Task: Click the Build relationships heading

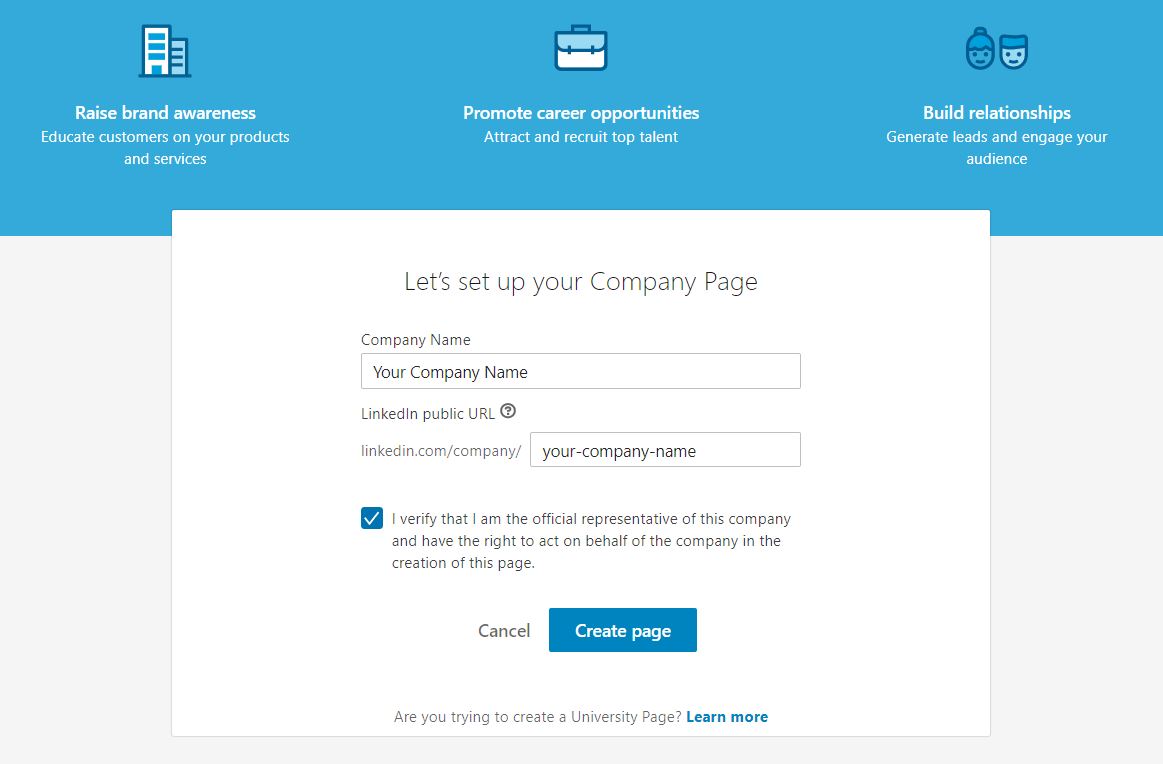Action: [997, 113]
